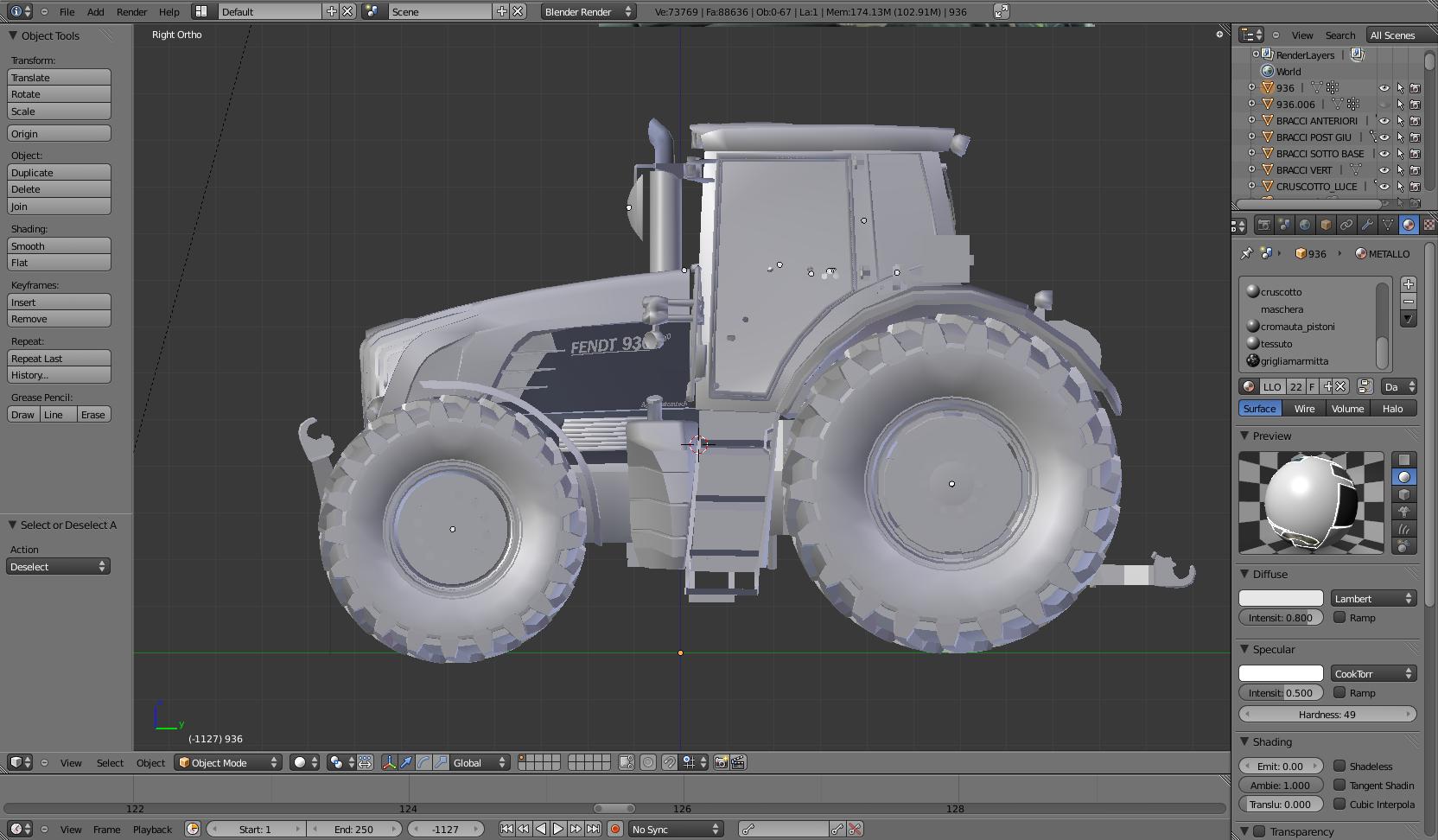
Task: Open the Object Constraints tab (chain icon)
Action: pos(1346,225)
